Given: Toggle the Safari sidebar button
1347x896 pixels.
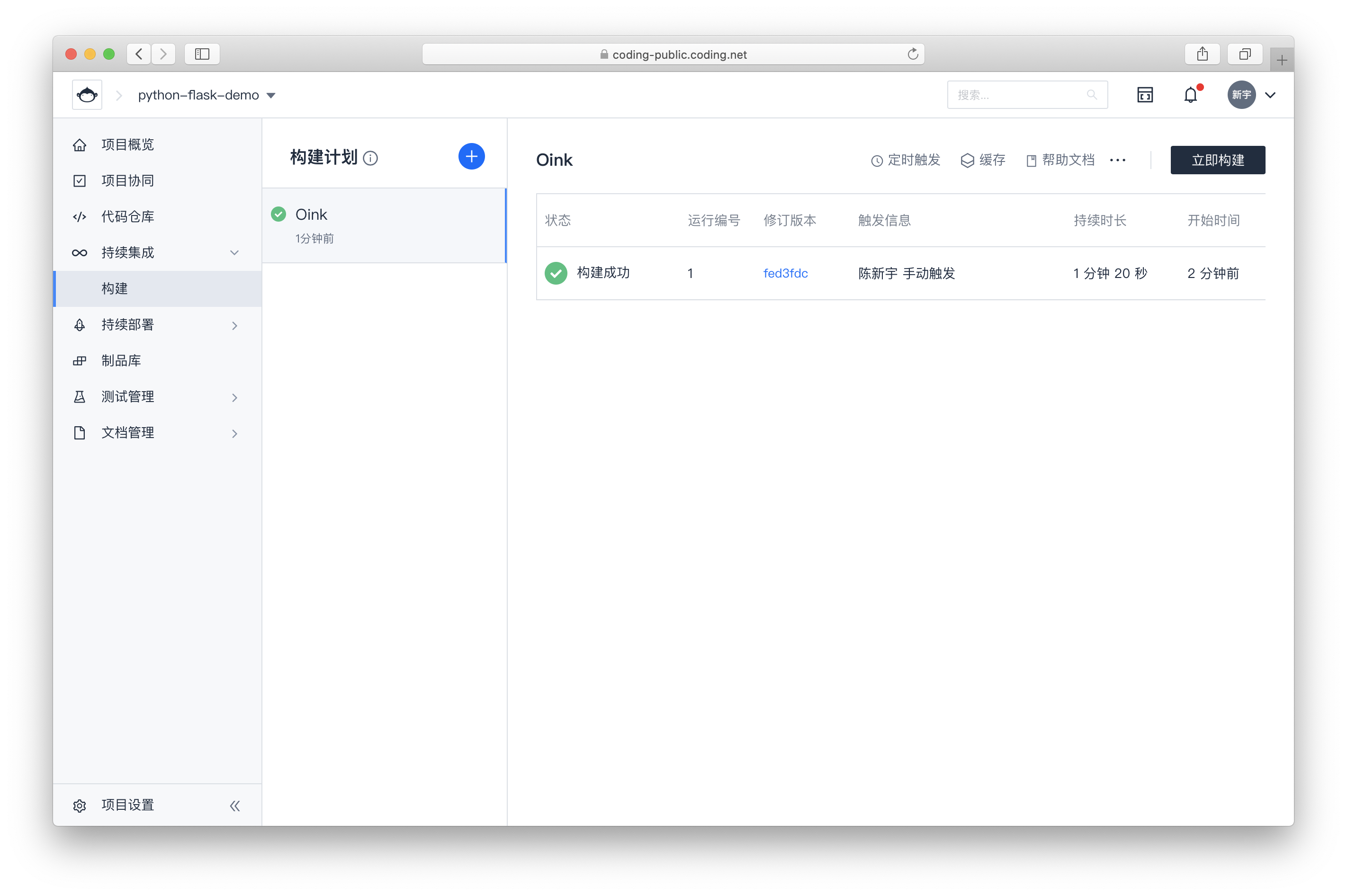Looking at the screenshot, I should click(x=202, y=54).
